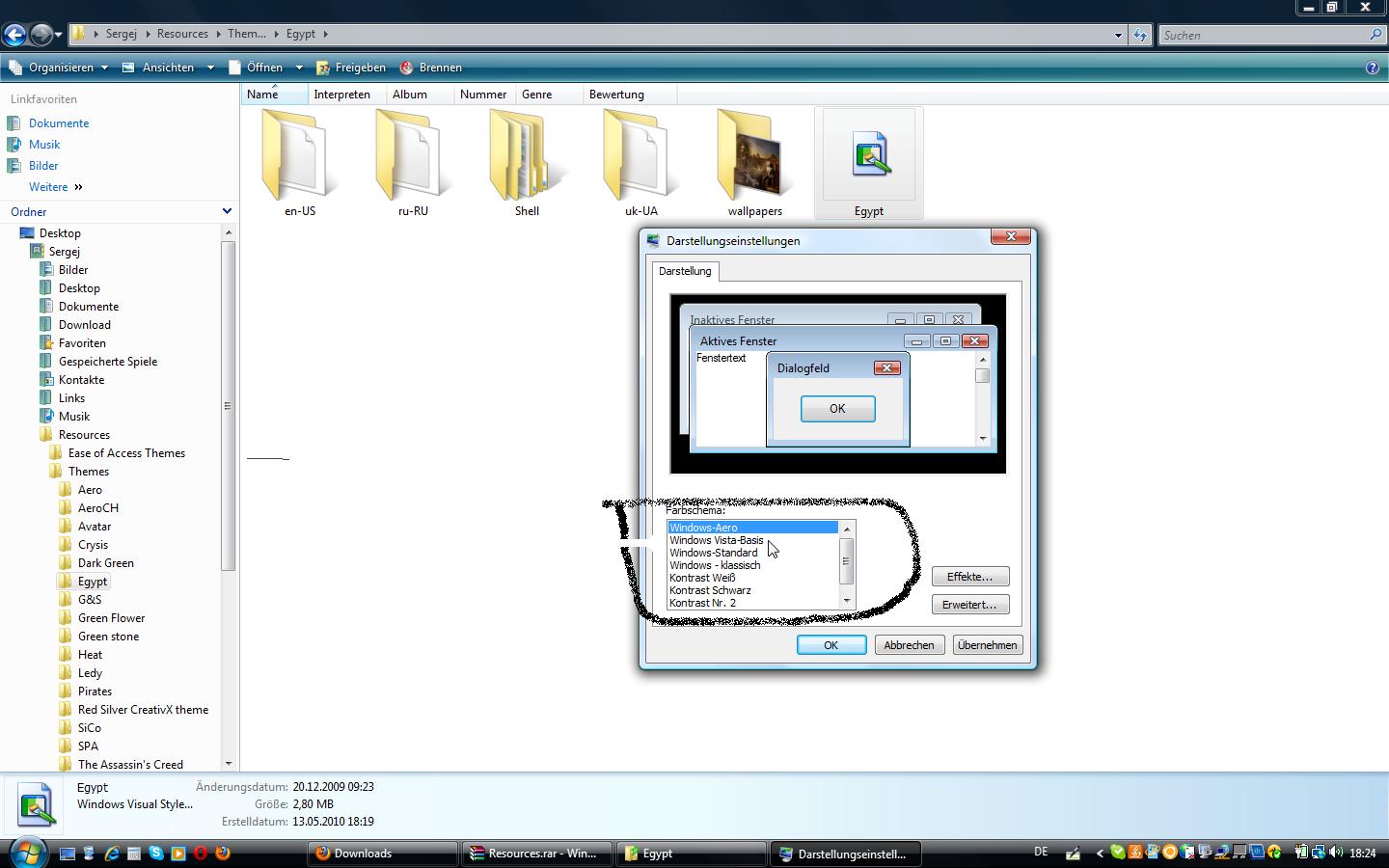Click the Musik link favorite
The width and height of the screenshot is (1389, 868).
(x=44, y=145)
